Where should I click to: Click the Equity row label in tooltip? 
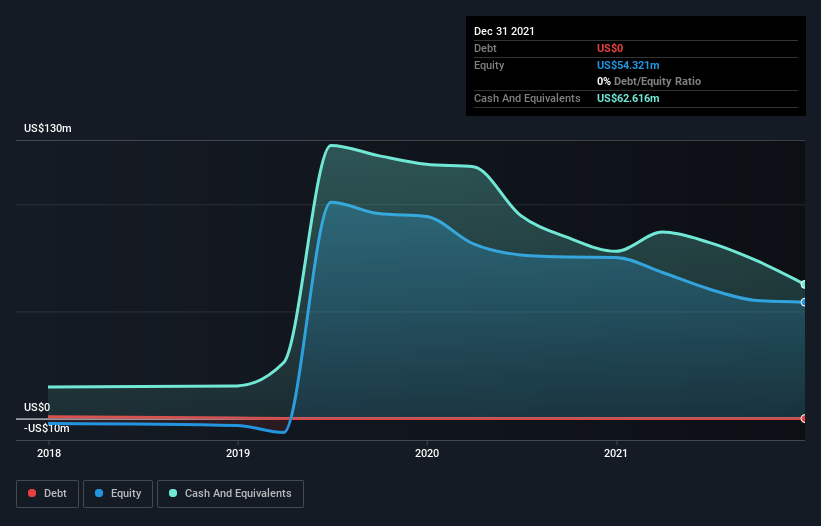click(489, 65)
